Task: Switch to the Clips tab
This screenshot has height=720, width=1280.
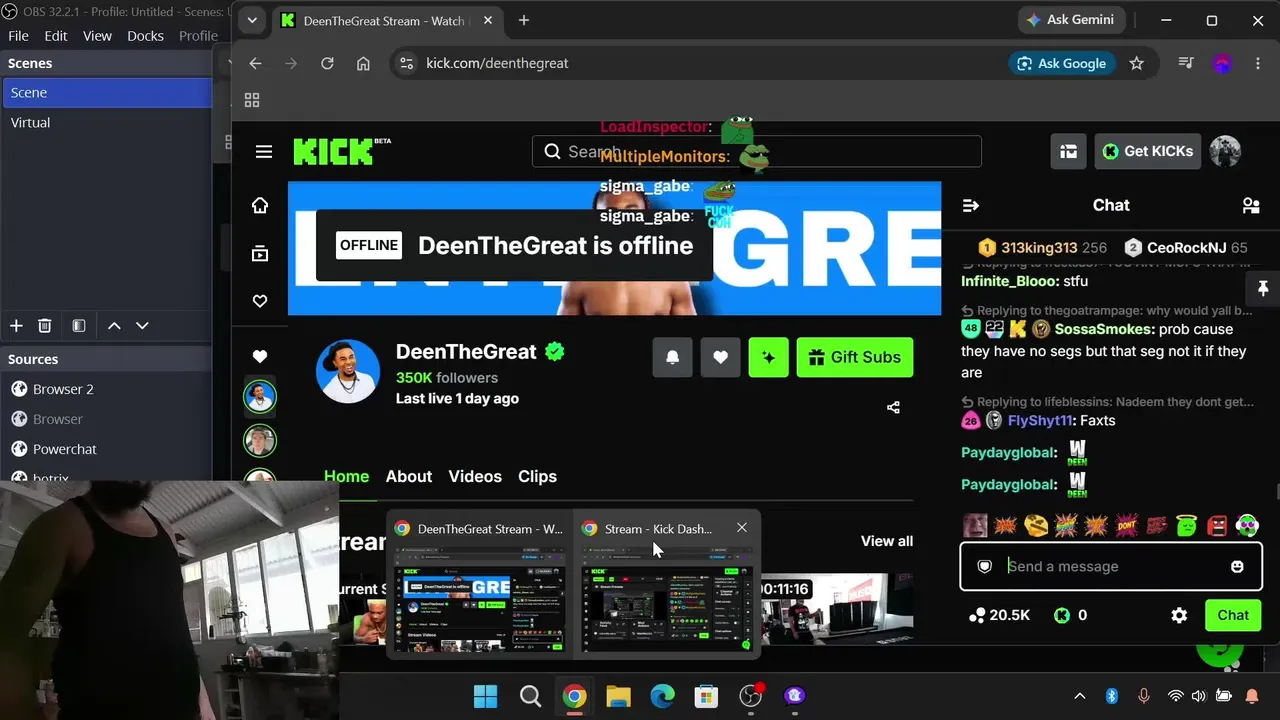Action: pos(537,476)
